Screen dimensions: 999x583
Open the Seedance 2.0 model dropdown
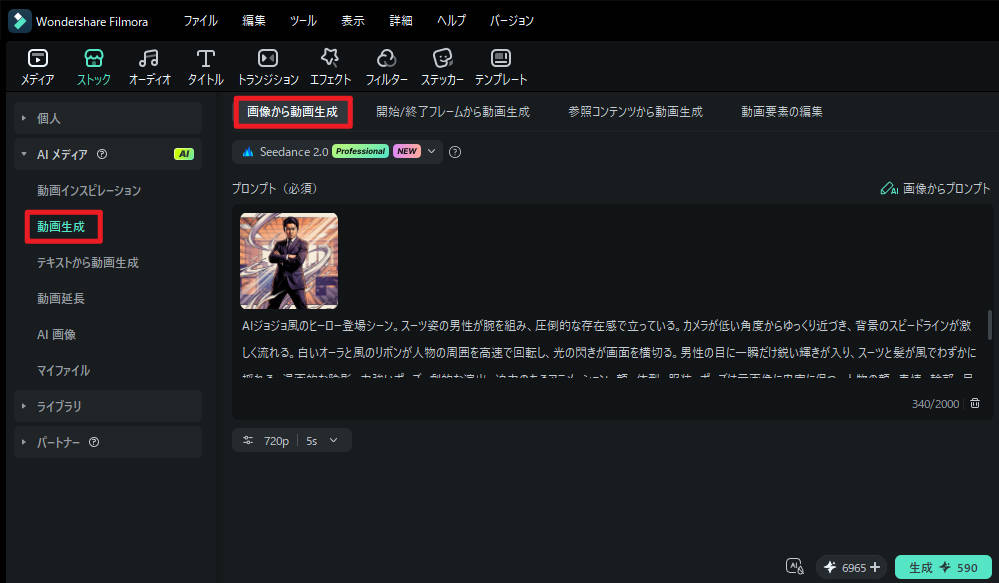(x=338, y=152)
